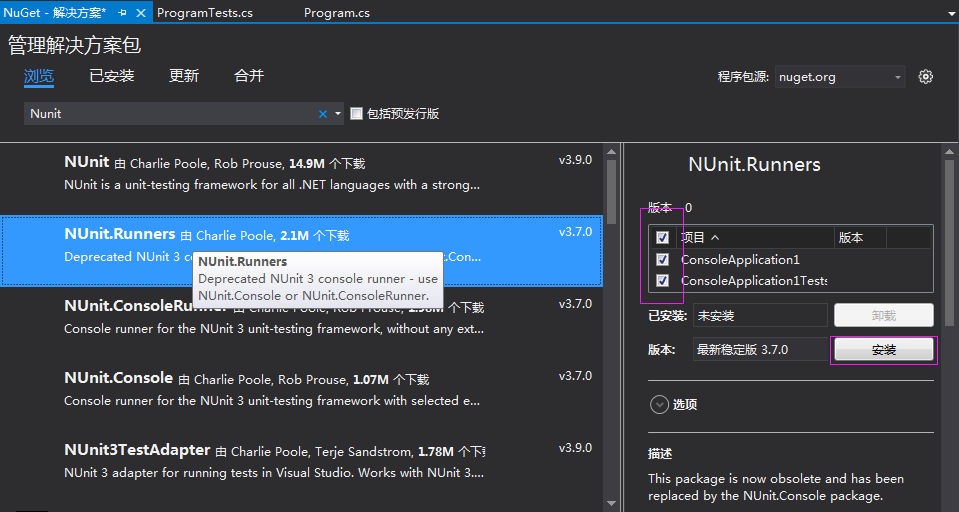Toggle the select-all projects checkbox
The width and height of the screenshot is (959, 512).
point(662,237)
